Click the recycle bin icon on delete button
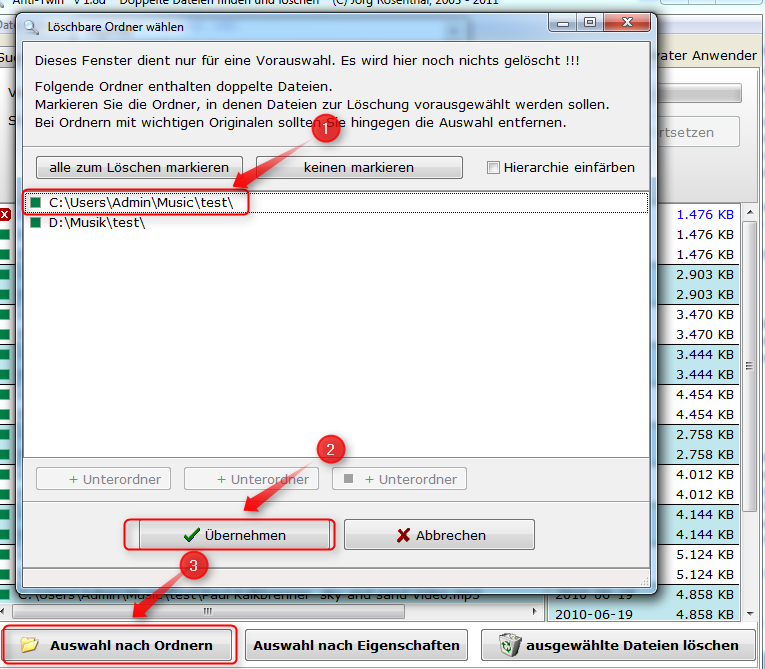 coord(508,645)
